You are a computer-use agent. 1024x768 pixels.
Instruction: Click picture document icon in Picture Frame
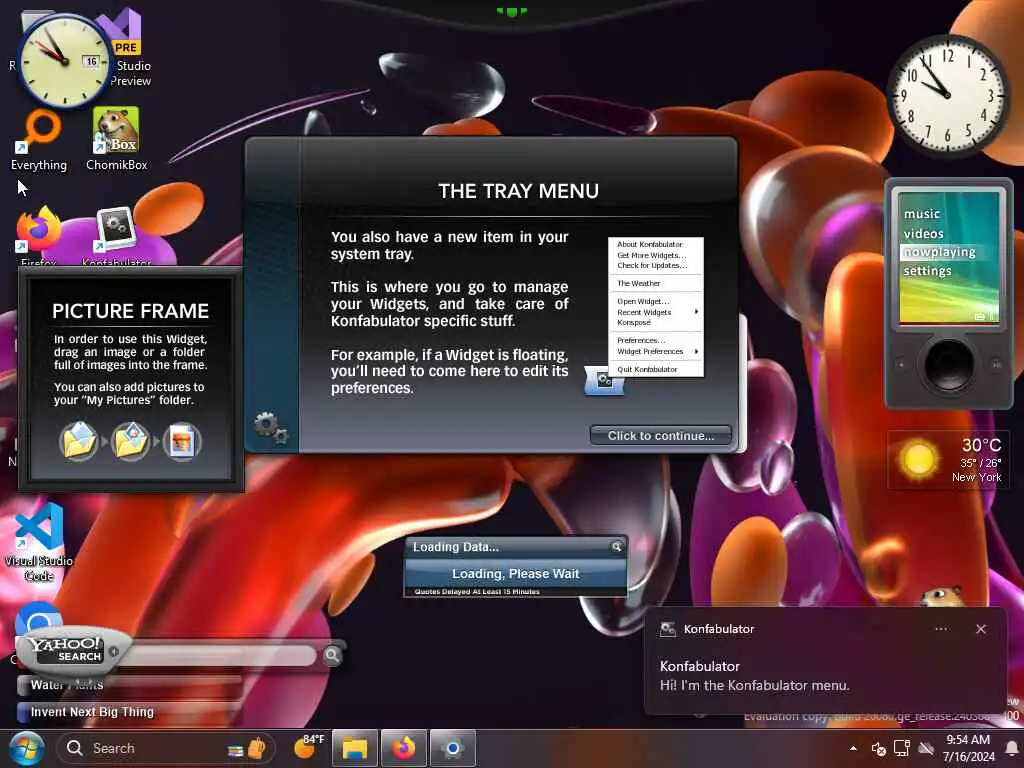182,441
